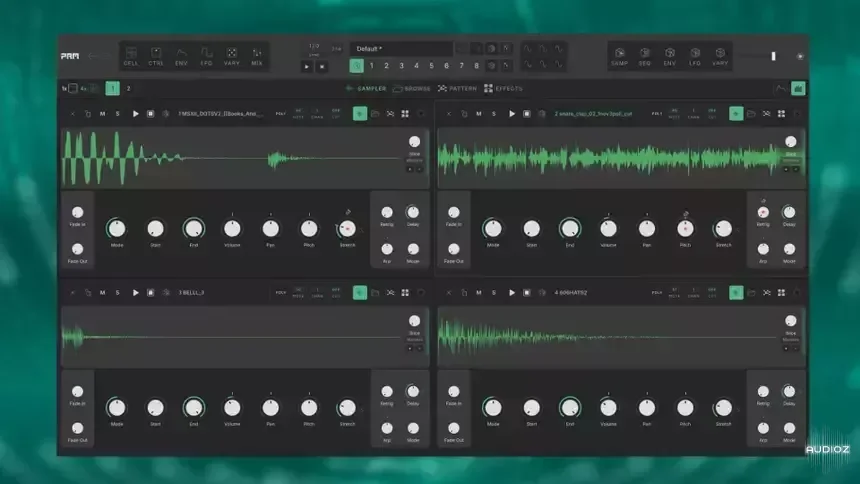Mute cell 1 with the M button
The width and height of the screenshot is (860, 484).
[x=103, y=114]
